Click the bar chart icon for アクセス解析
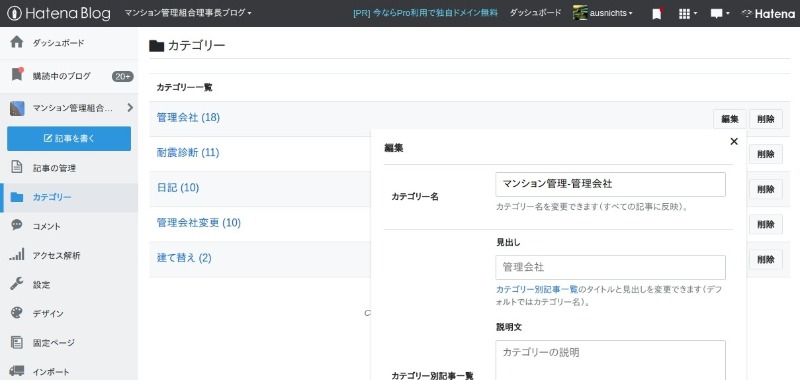This screenshot has height=380, width=800. pyautogui.click(x=17, y=254)
